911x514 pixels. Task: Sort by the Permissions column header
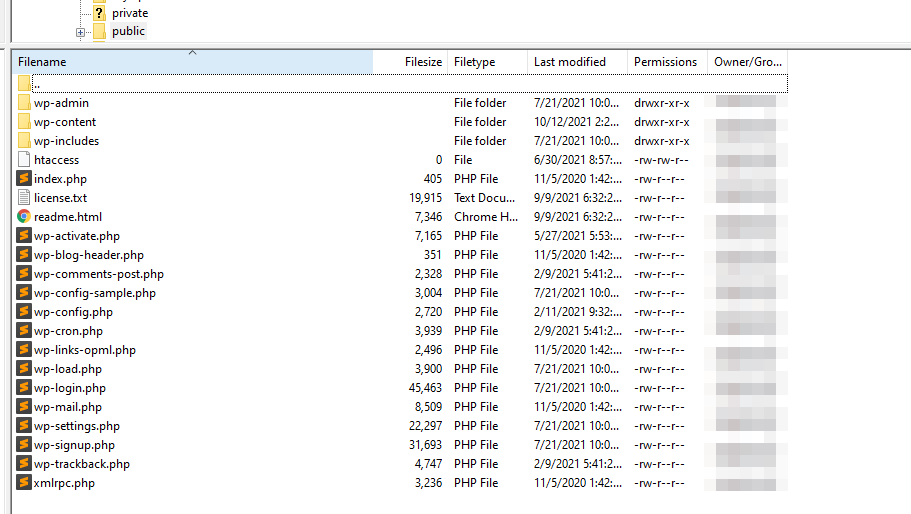[x=667, y=62]
